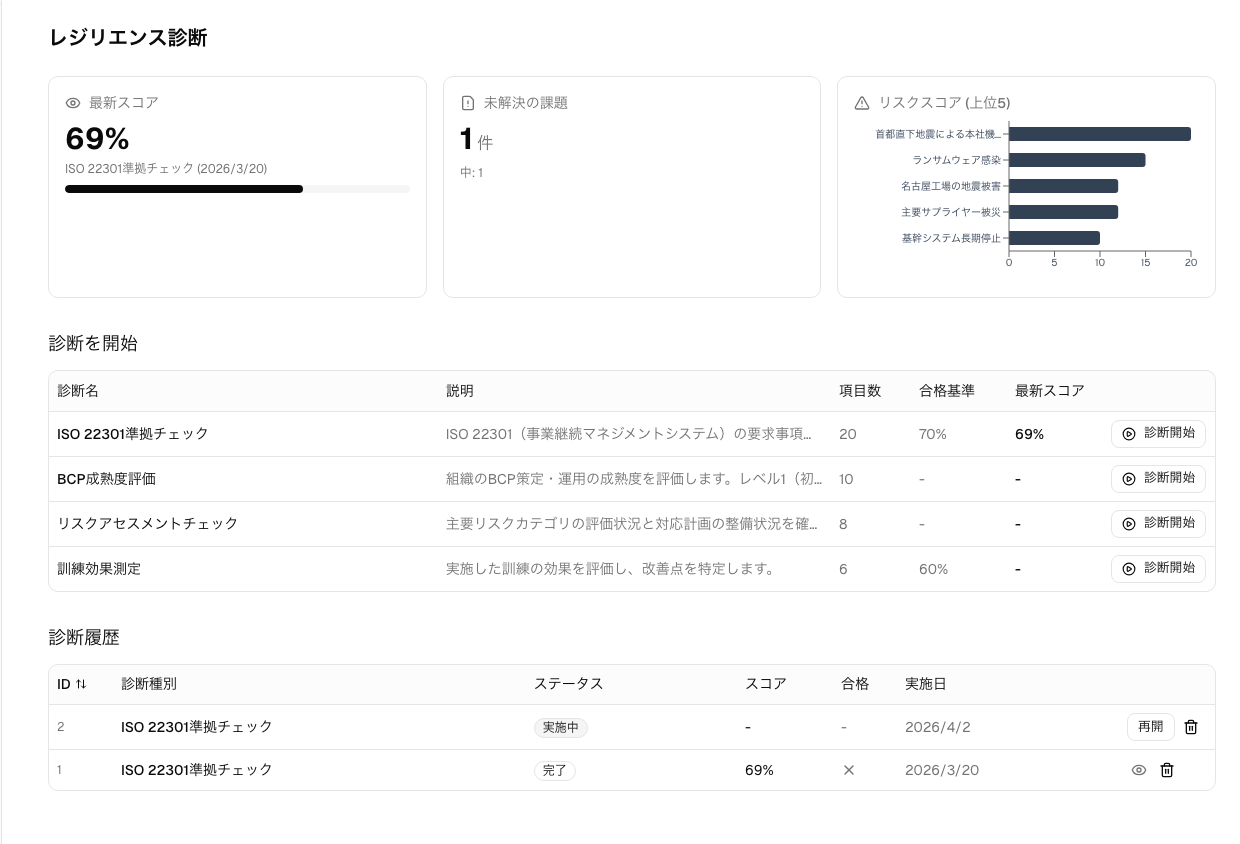Screen dimensions: 1240x844
Task: Click the 実施中 status badge
Action: point(561,728)
